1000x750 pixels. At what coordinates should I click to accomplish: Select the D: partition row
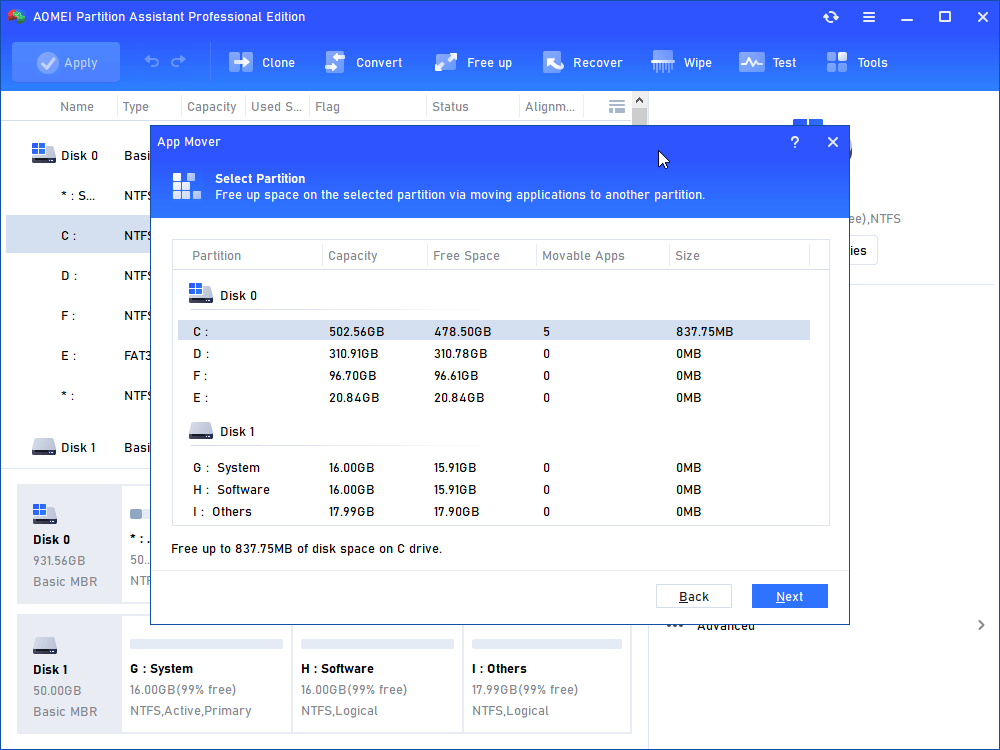click(494, 353)
